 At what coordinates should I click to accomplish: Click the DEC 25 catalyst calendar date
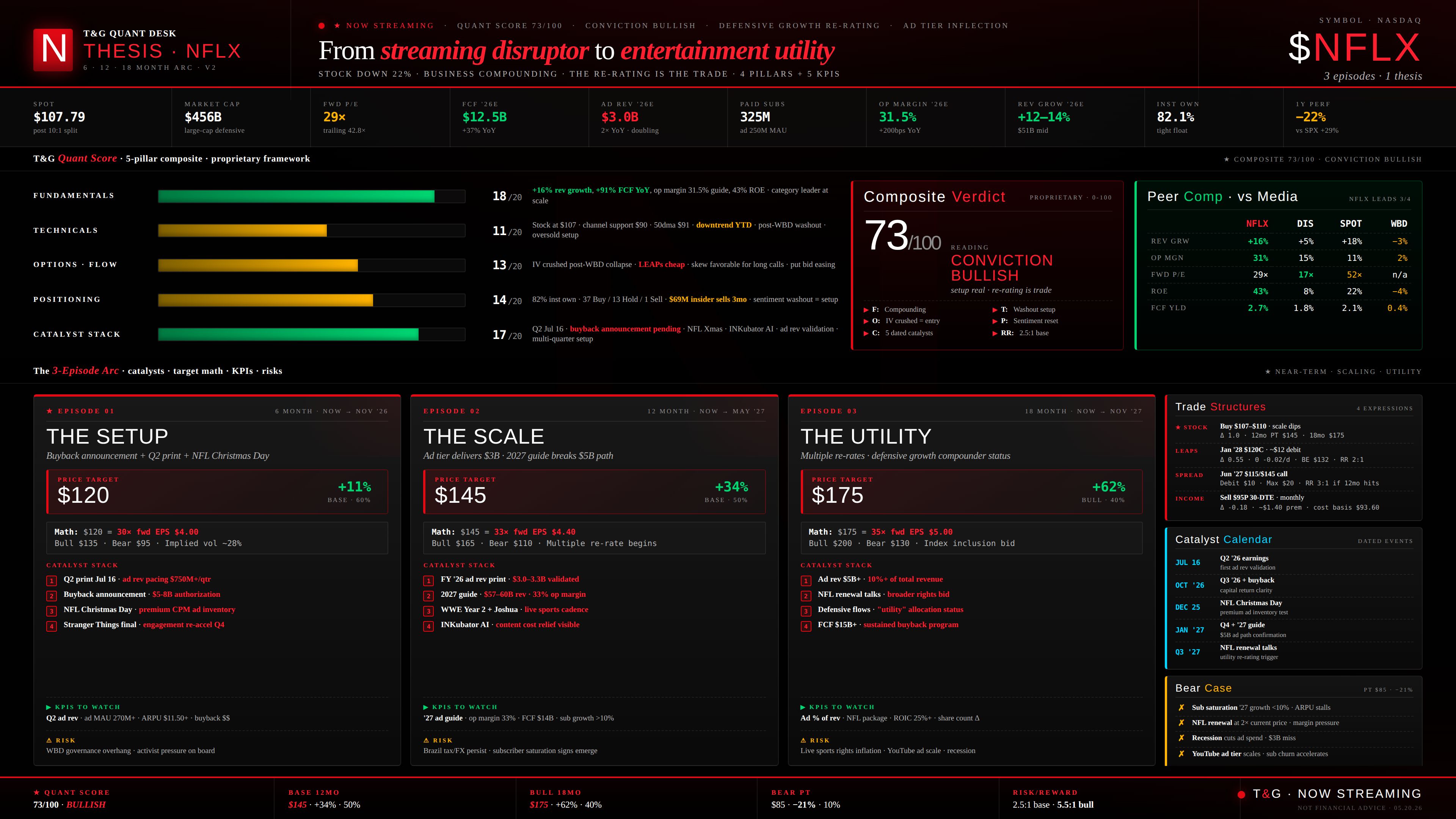click(x=1188, y=607)
